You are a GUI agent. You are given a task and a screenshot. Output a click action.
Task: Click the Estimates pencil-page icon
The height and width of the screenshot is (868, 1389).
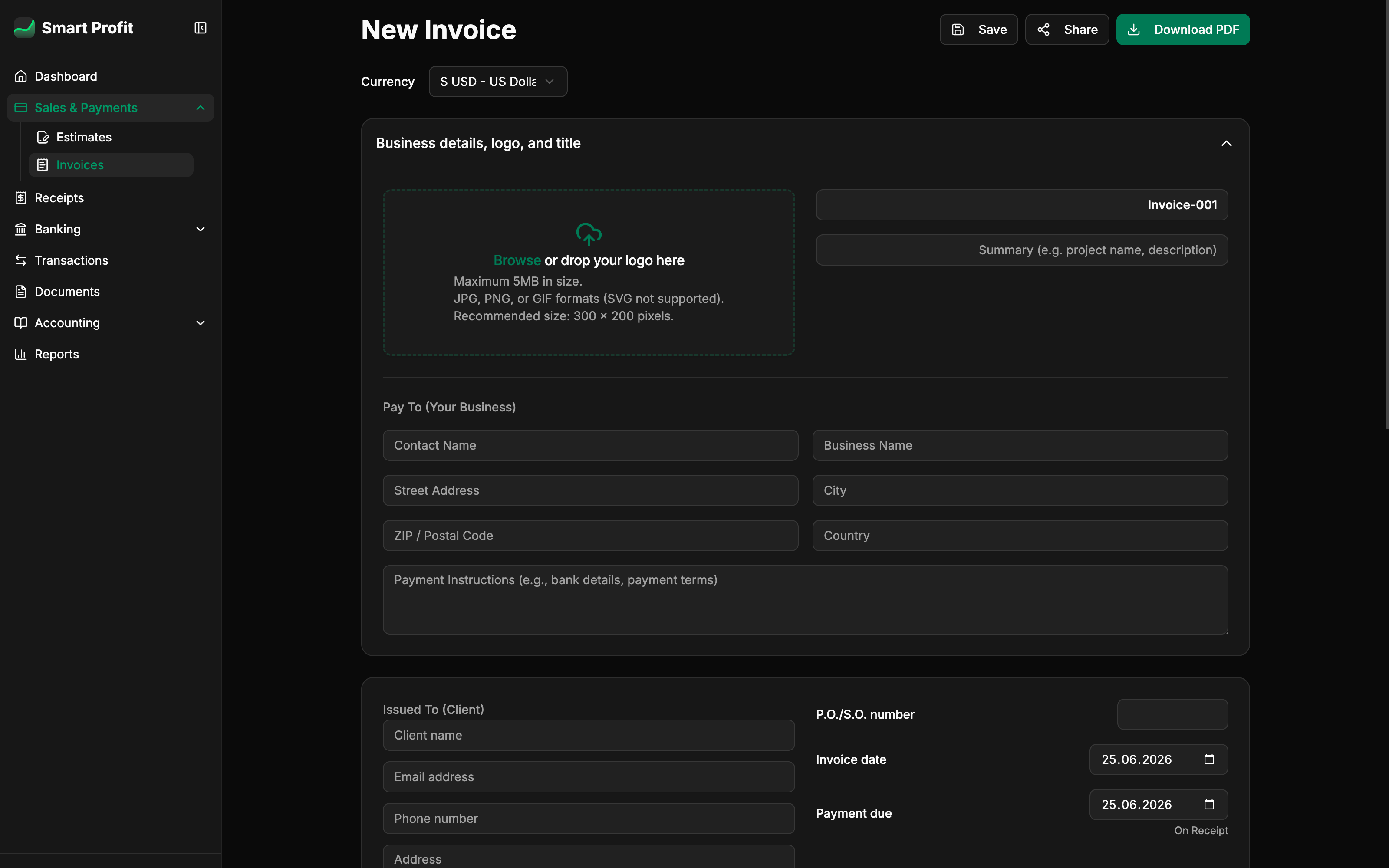43,137
